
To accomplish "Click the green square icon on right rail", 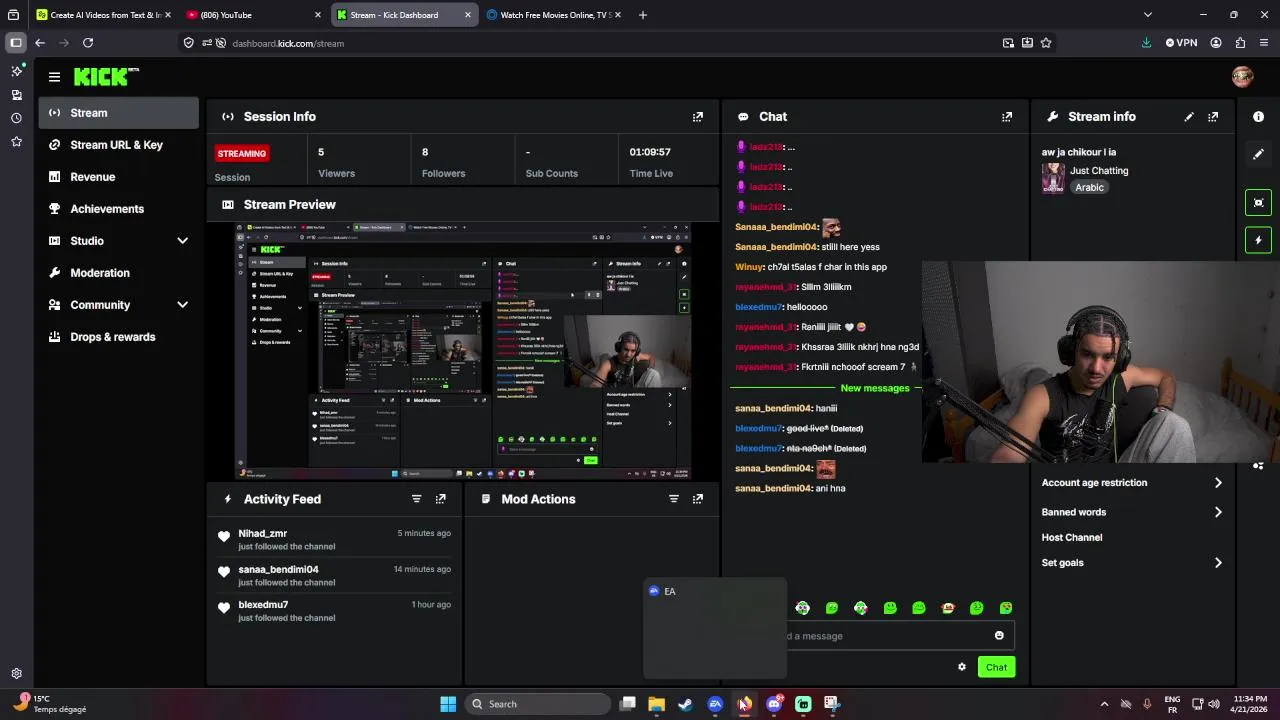I will (x=1258, y=203).
